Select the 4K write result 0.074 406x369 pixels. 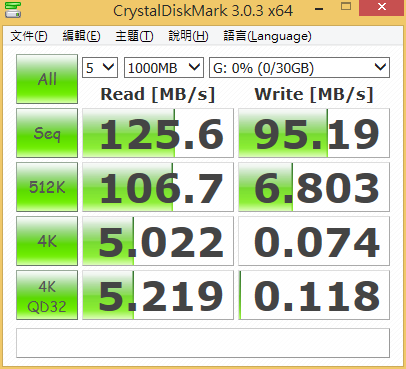(x=314, y=241)
